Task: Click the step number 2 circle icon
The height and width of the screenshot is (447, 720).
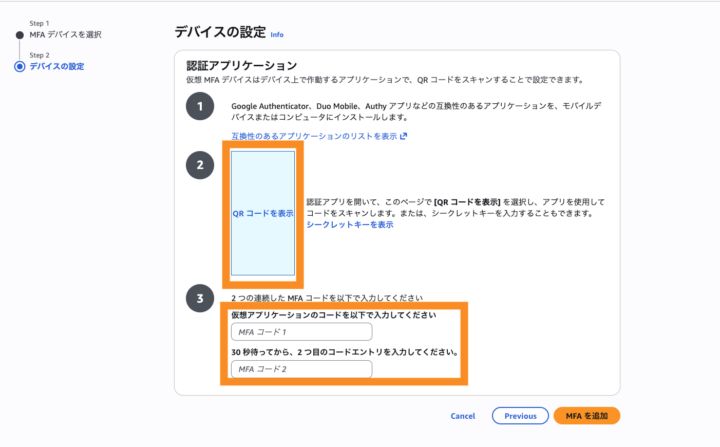Action: pyautogui.click(x=200, y=165)
